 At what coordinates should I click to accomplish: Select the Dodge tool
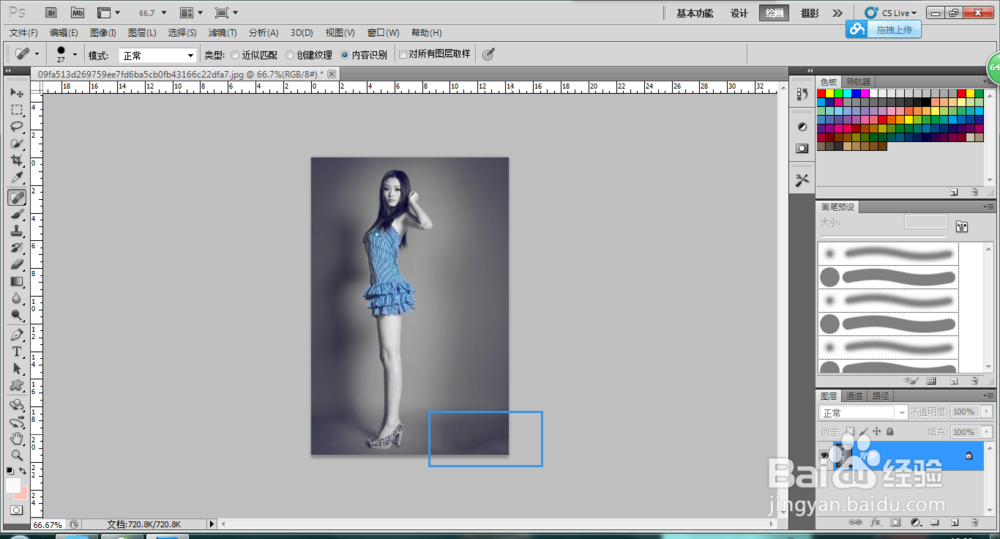click(x=17, y=314)
